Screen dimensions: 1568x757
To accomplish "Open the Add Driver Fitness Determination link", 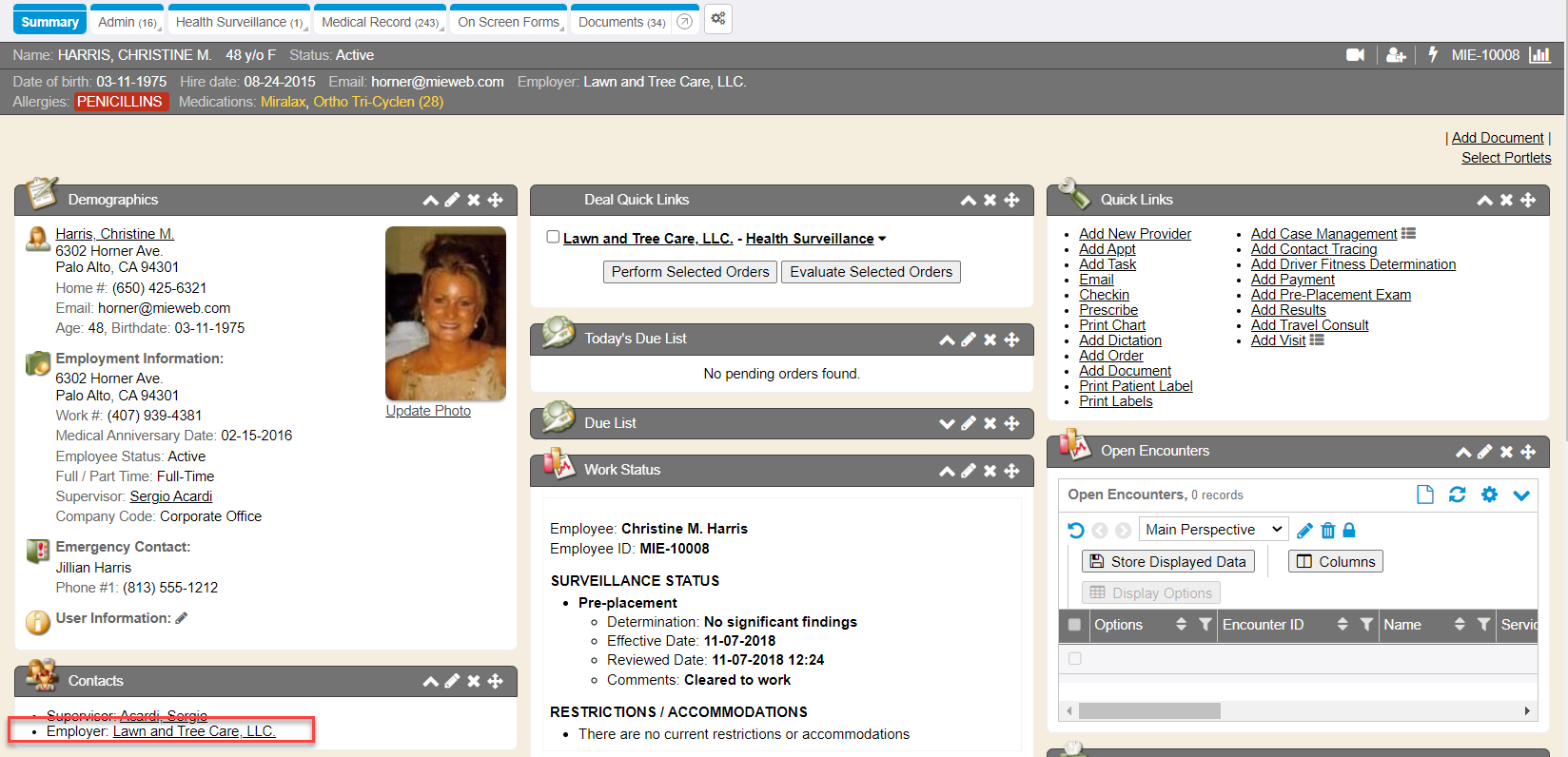I will 1353,264.
